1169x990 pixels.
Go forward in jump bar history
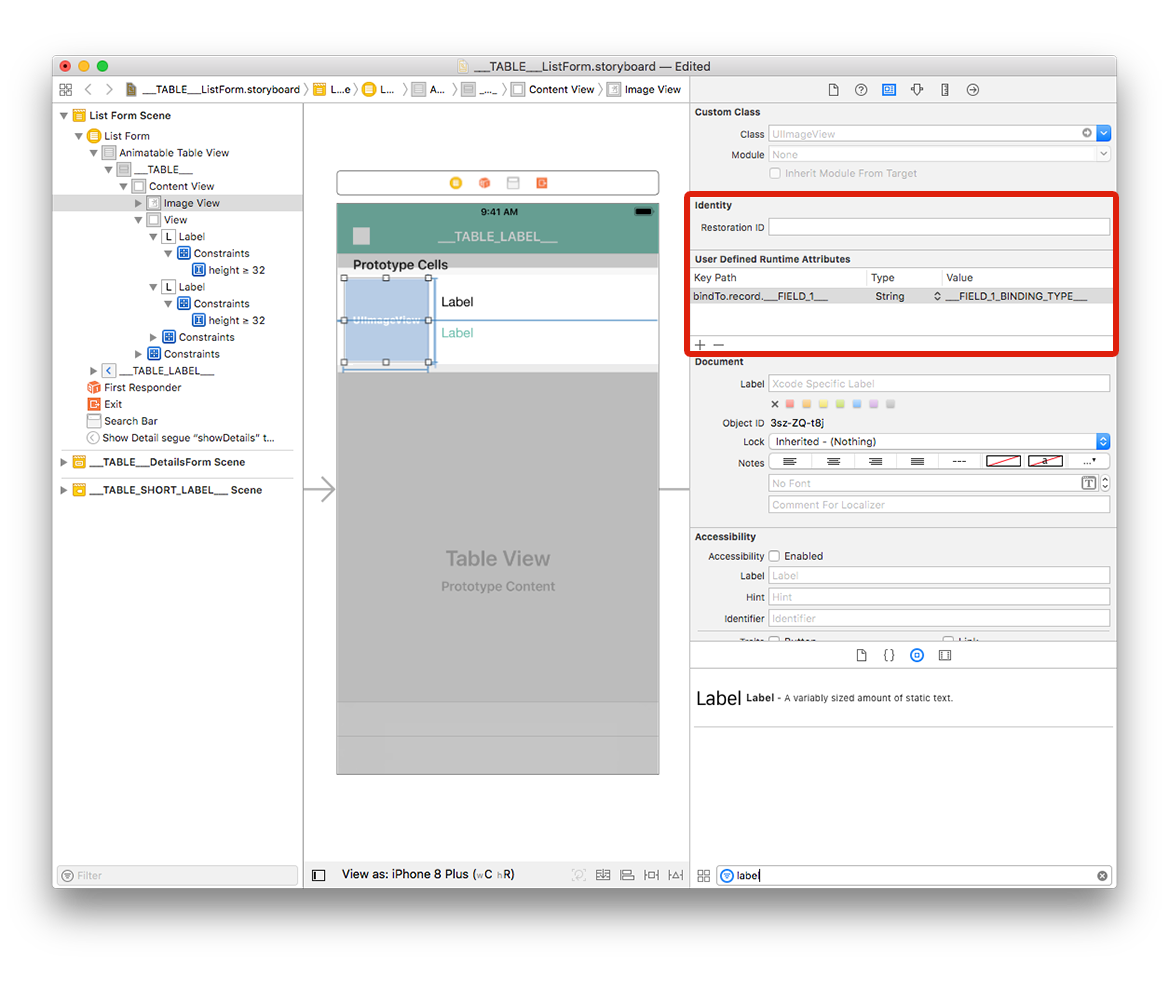[110, 89]
